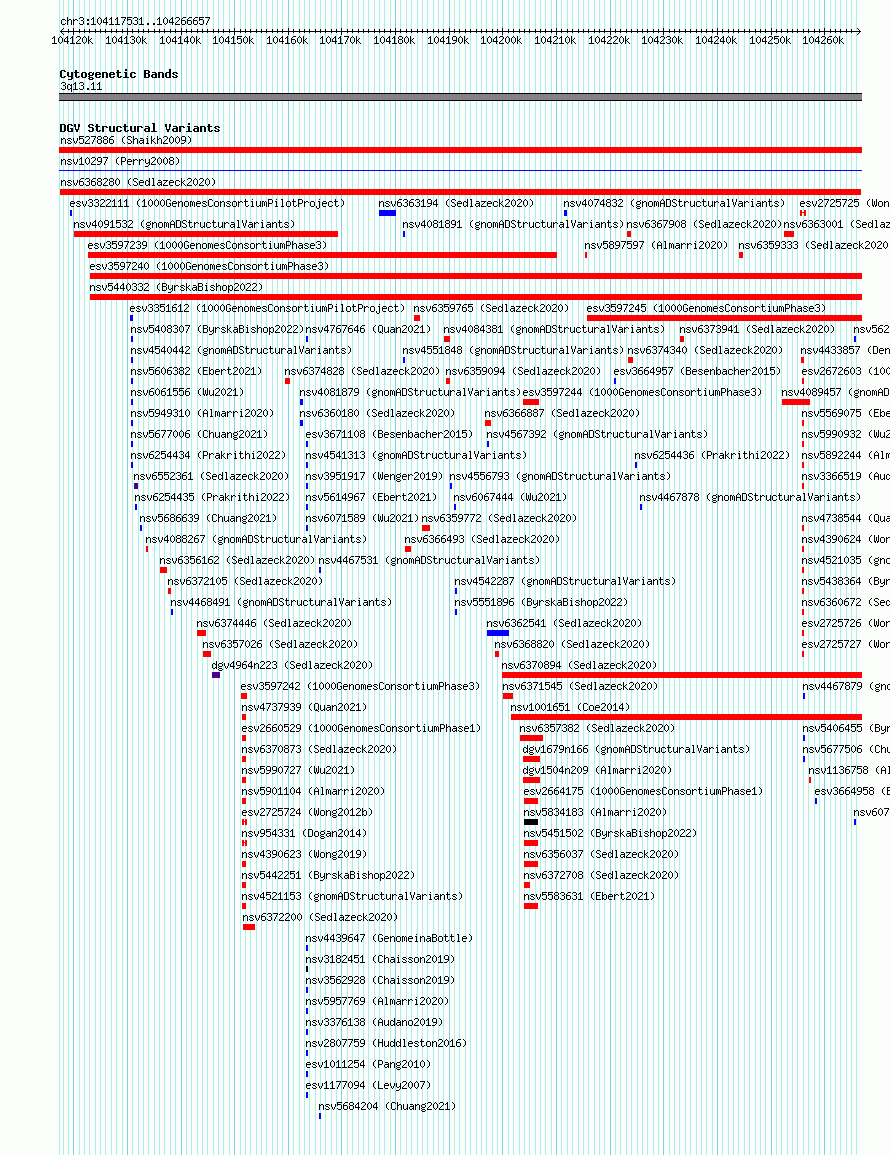Select the nsv6368280 (Sedlazeck2020) label
This screenshot has width=890, height=1155.
point(138,182)
